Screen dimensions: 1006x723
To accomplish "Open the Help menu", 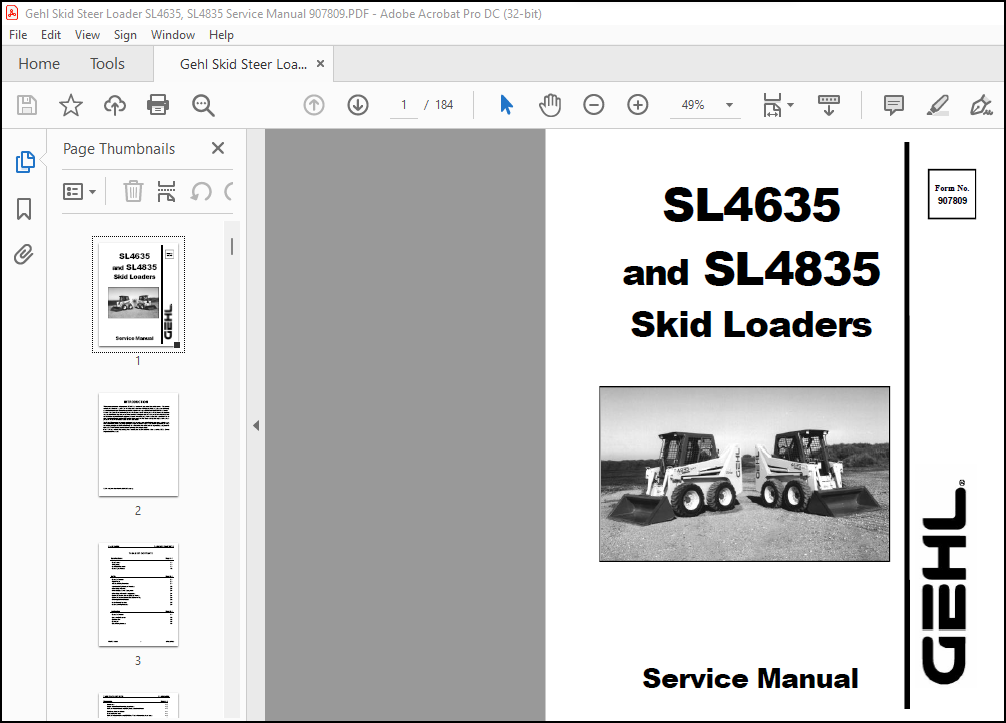I will pyautogui.click(x=221, y=35).
